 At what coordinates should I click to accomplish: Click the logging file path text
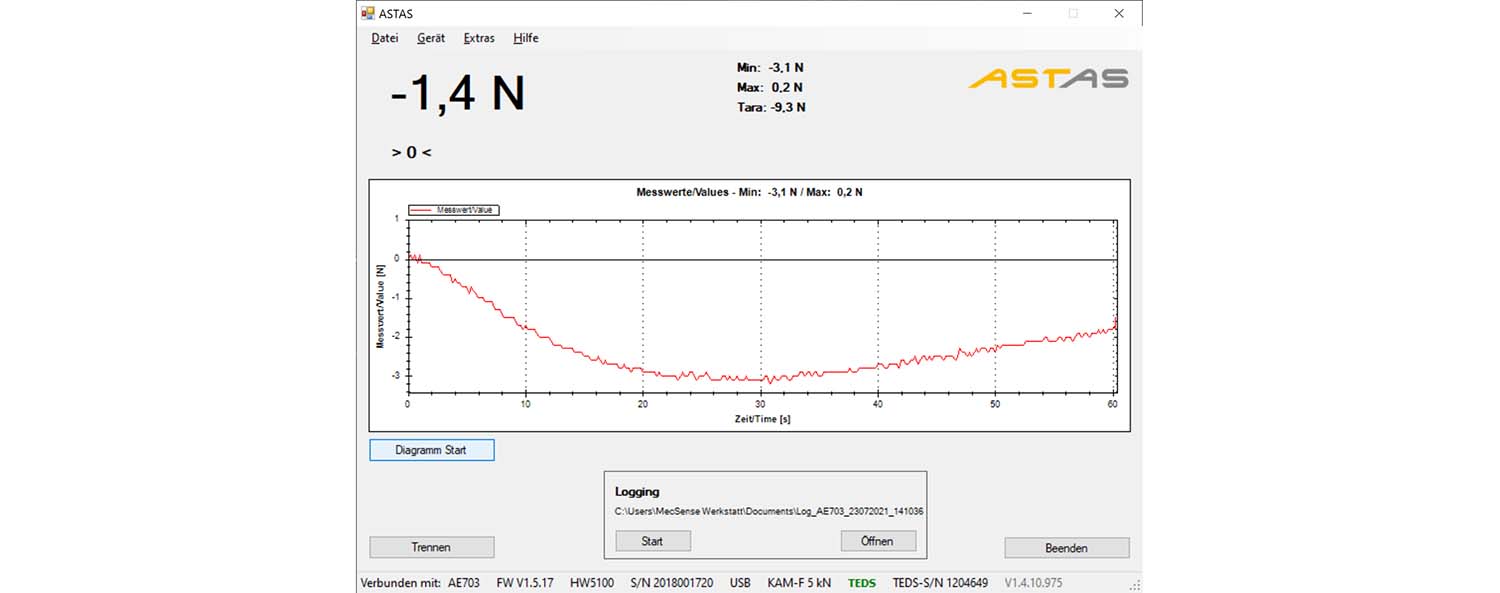[768, 511]
